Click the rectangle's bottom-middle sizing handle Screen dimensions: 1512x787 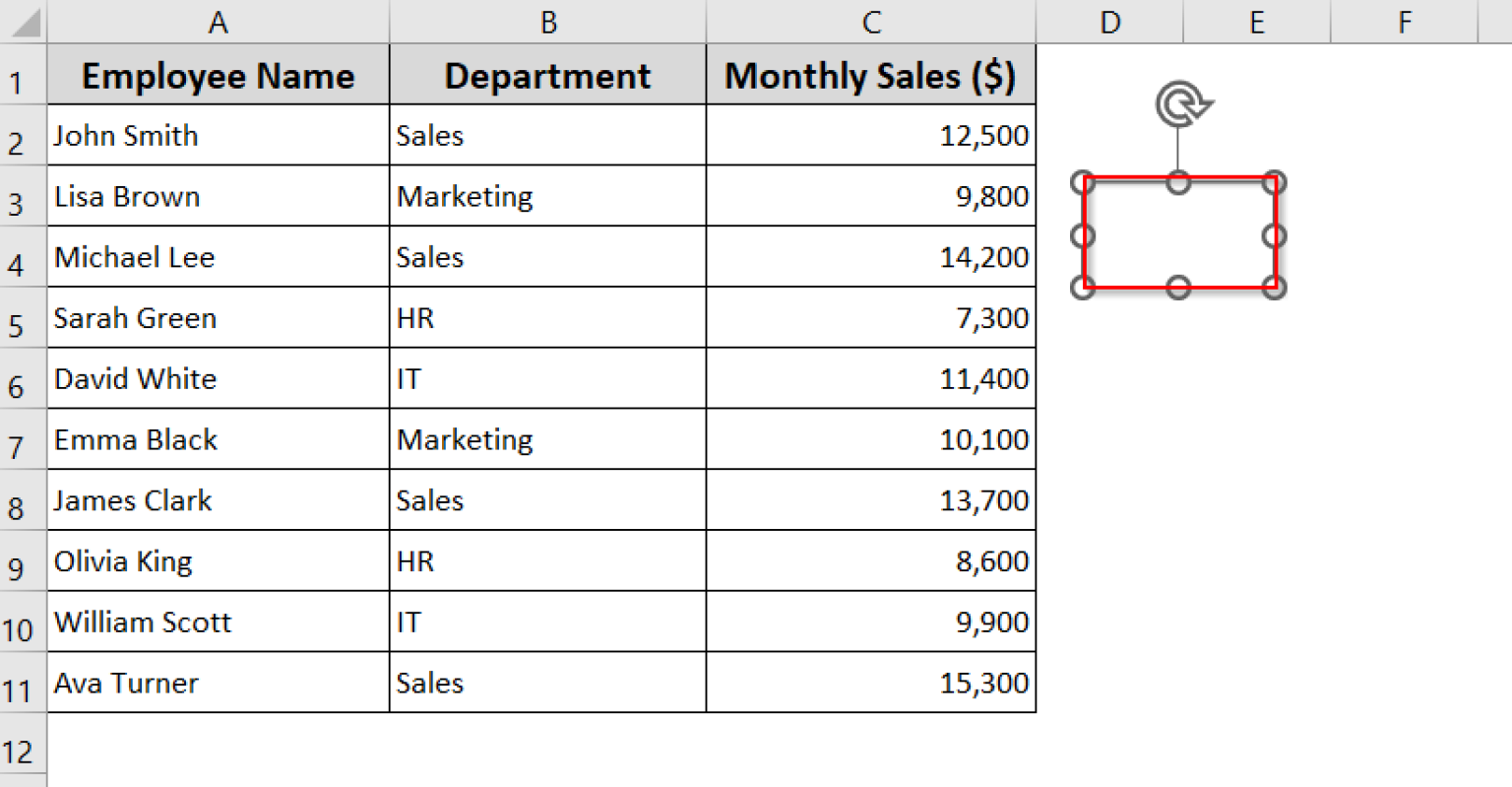pyautogui.click(x=1178, y=288)
